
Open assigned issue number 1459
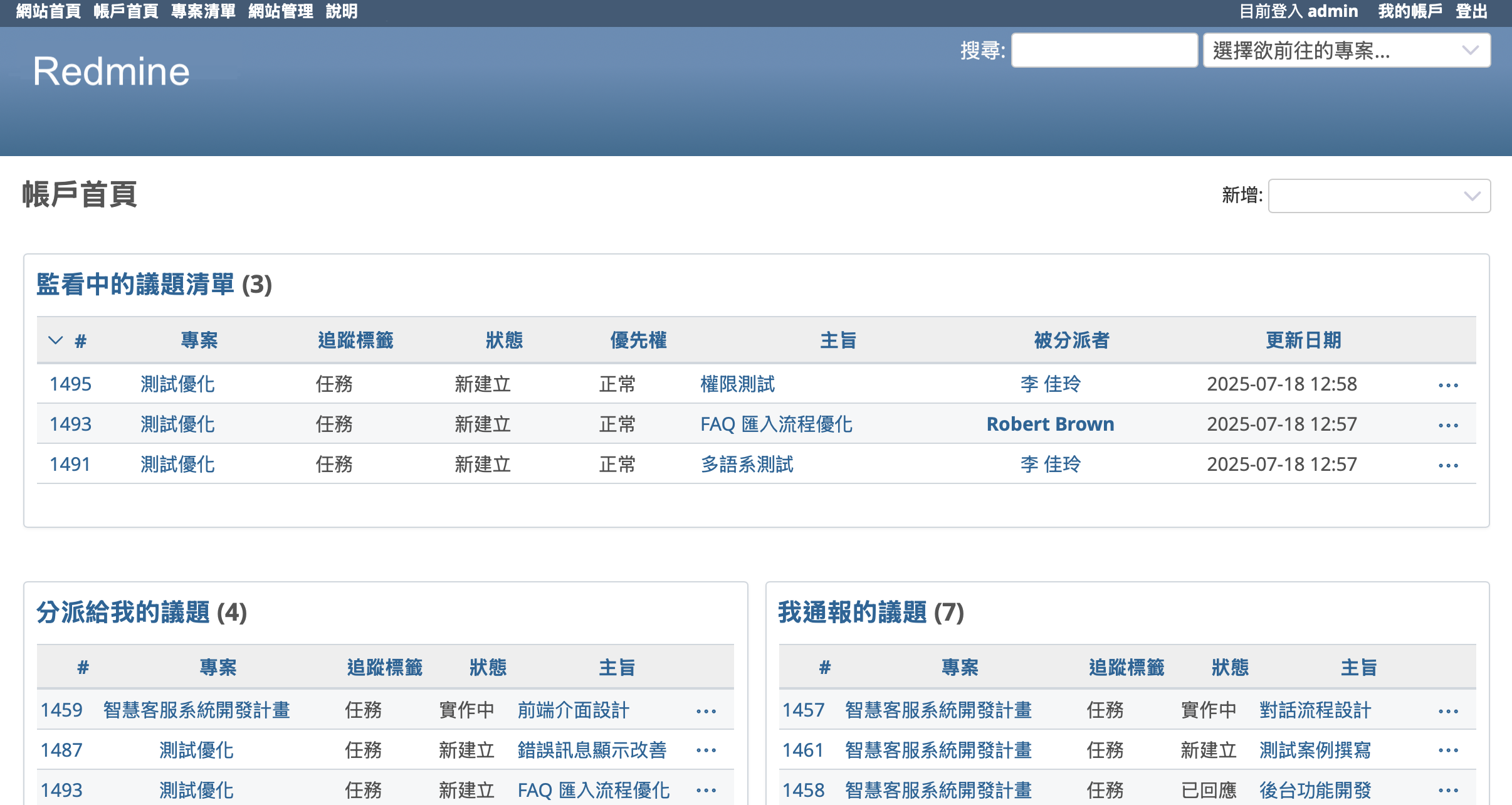click(x=61, y=710)
